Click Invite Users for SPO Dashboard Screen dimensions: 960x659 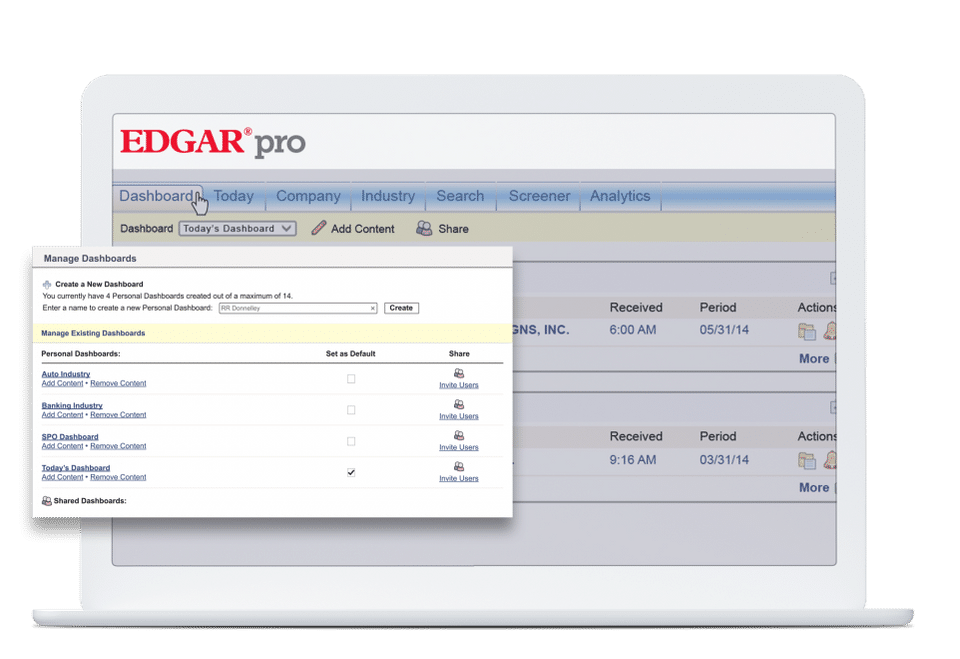(x=459, y=448)
